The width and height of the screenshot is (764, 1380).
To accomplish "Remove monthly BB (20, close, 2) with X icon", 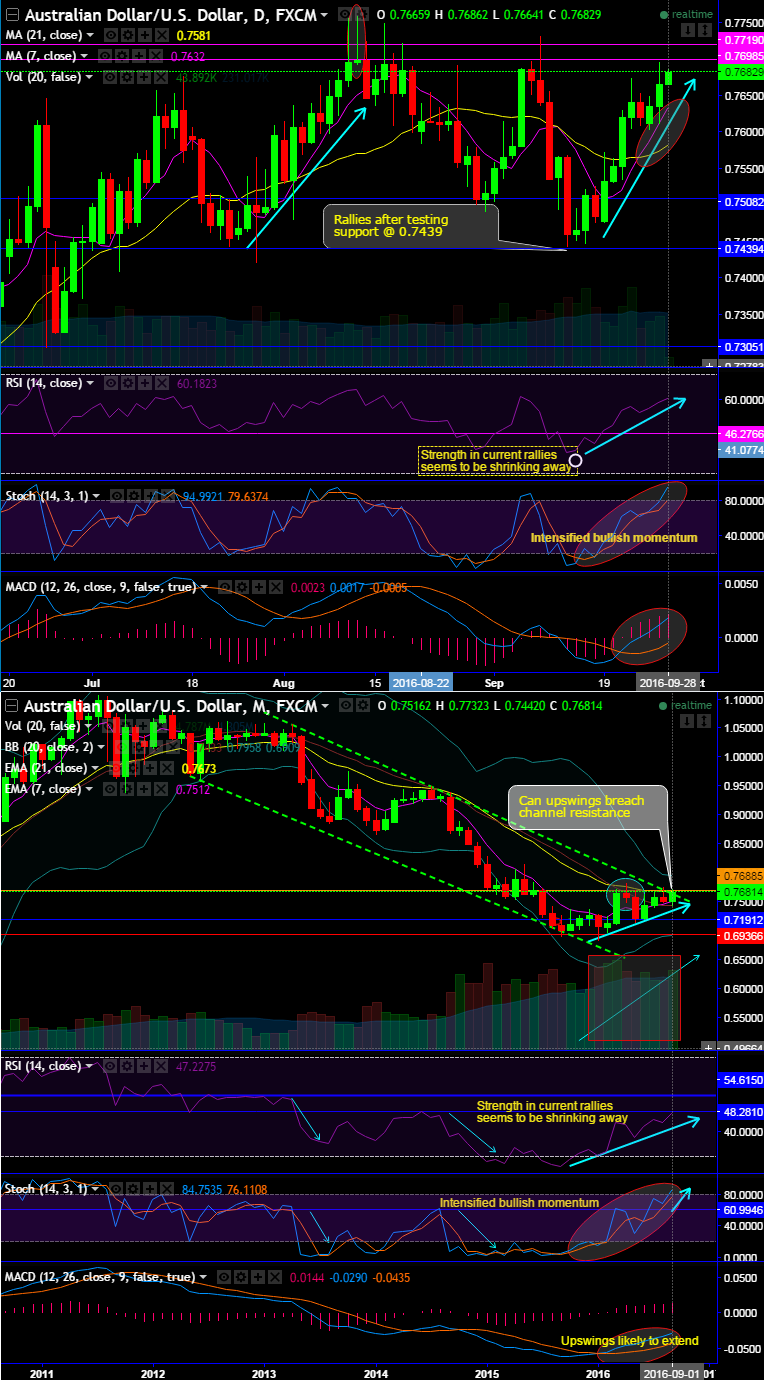I will pyautogui.click(x=172, y=747).
